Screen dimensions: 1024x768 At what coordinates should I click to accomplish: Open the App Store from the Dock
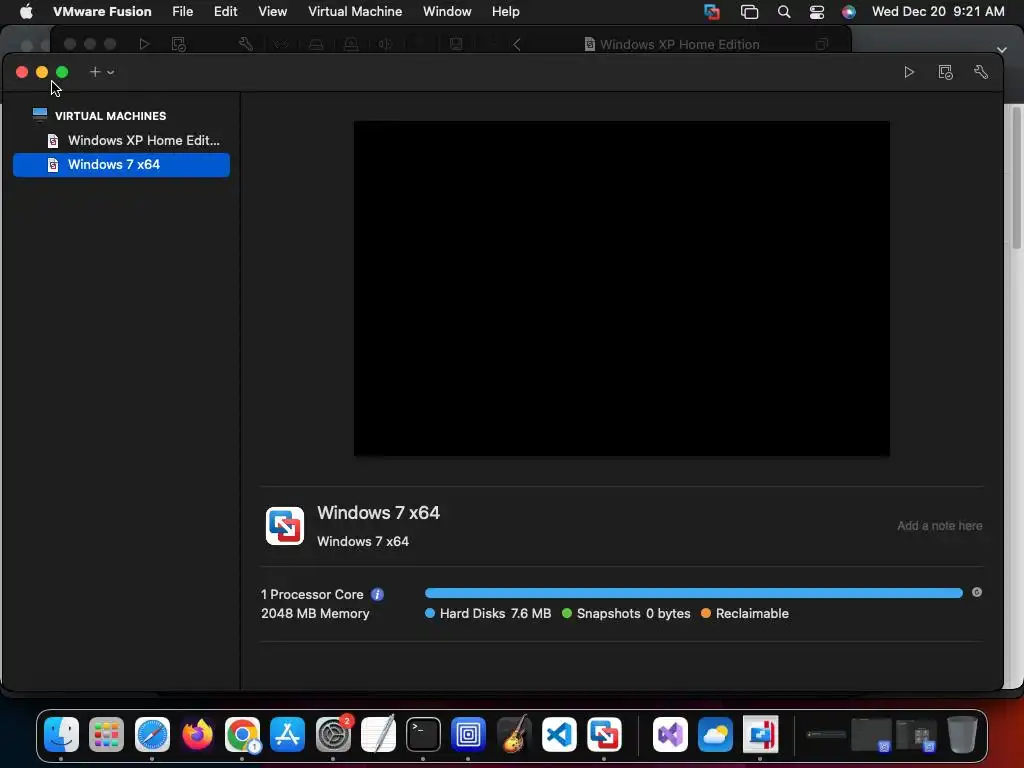click(287, 734)
